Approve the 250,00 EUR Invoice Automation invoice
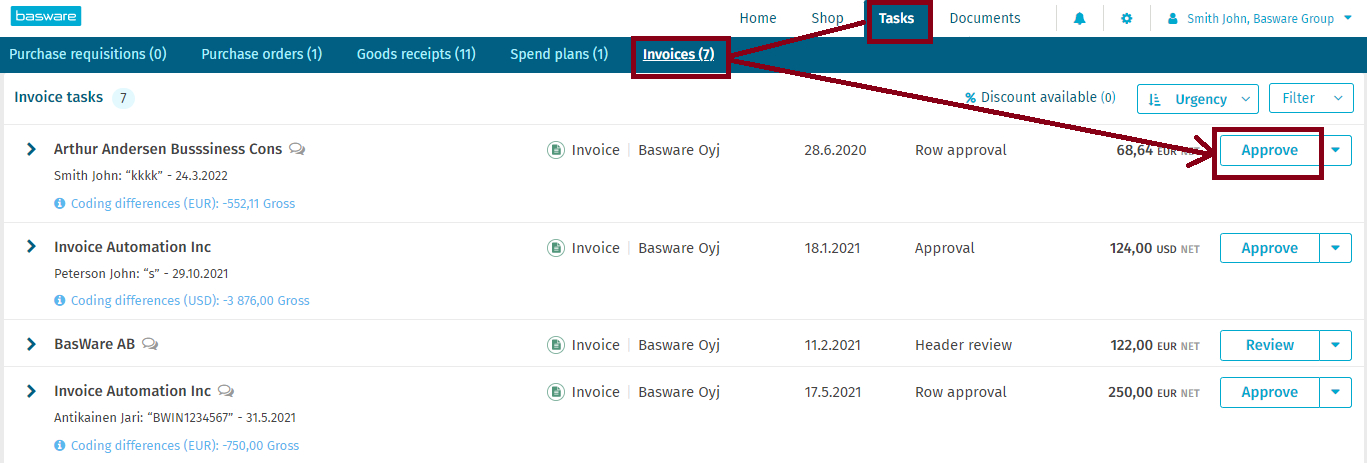 coord(1270,392)
